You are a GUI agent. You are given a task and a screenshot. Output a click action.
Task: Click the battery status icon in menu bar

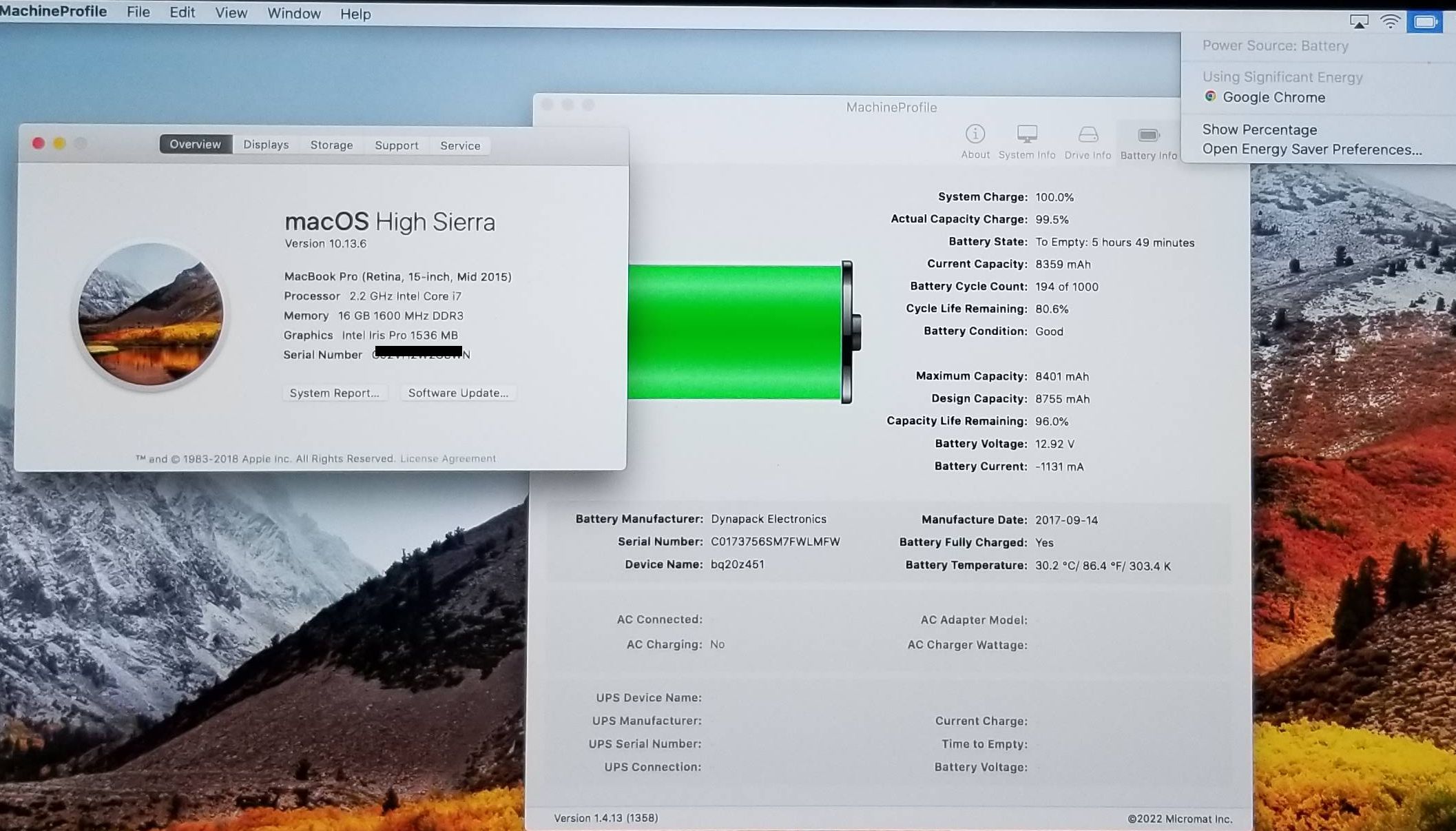click(1424, 22)
